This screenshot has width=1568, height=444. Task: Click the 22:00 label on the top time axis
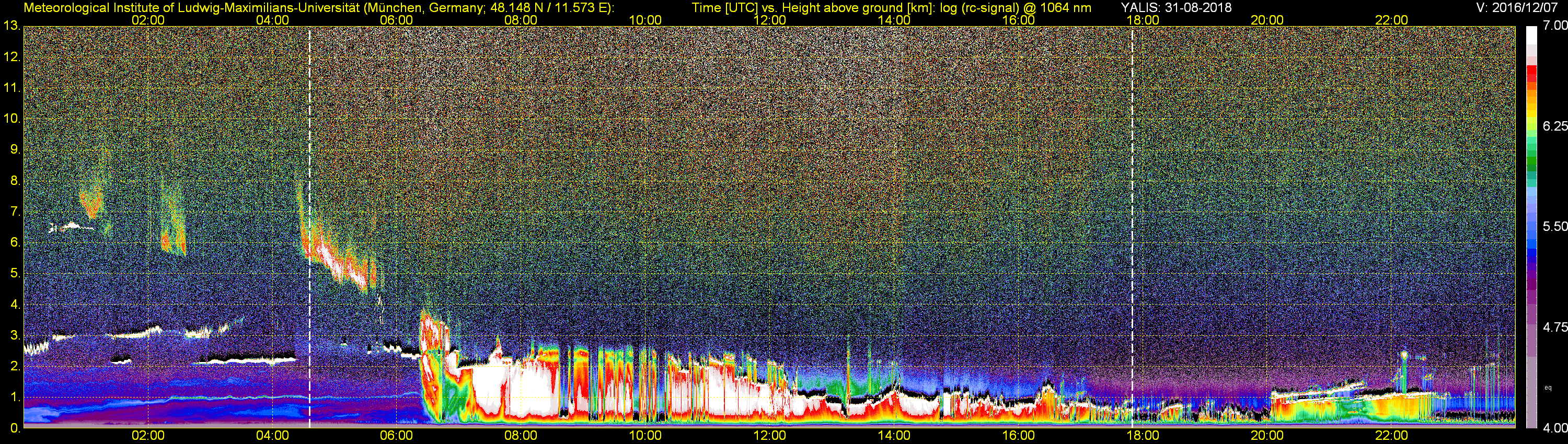(x=1391, y=20)
